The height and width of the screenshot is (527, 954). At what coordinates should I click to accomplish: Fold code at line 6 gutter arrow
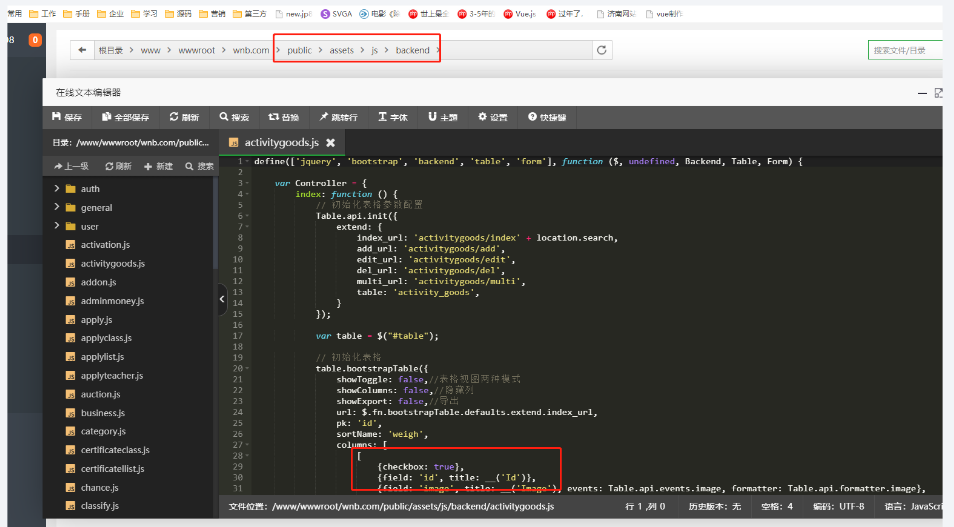(247, 216)
